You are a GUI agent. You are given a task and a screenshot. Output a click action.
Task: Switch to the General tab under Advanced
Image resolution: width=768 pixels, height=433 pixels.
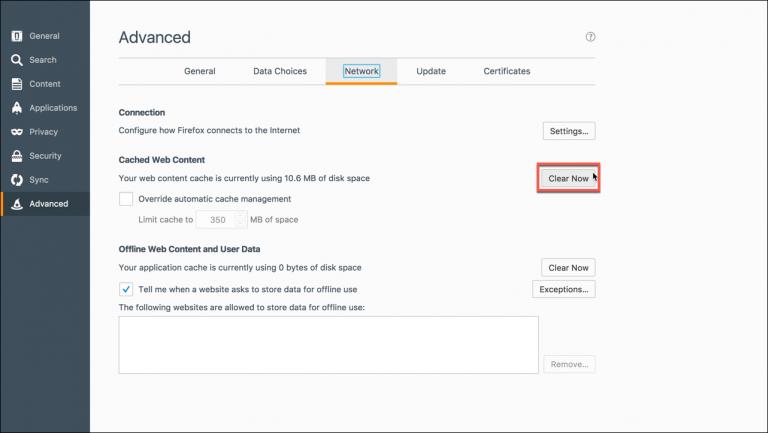click(199, 71)
